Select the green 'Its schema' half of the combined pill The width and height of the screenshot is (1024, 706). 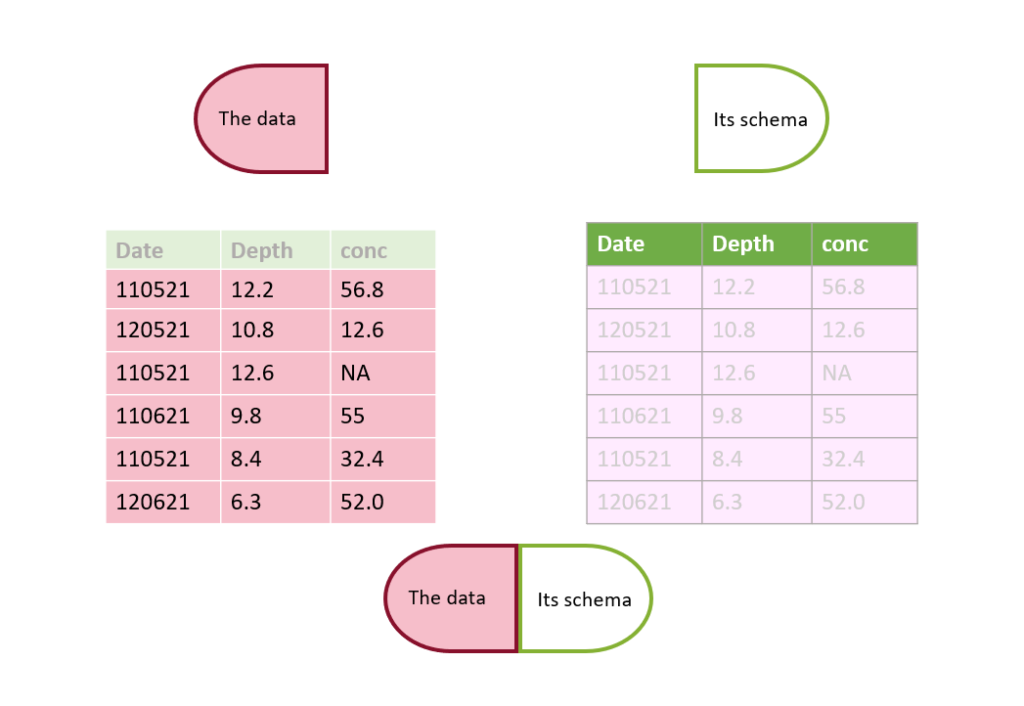coord(586,598)
